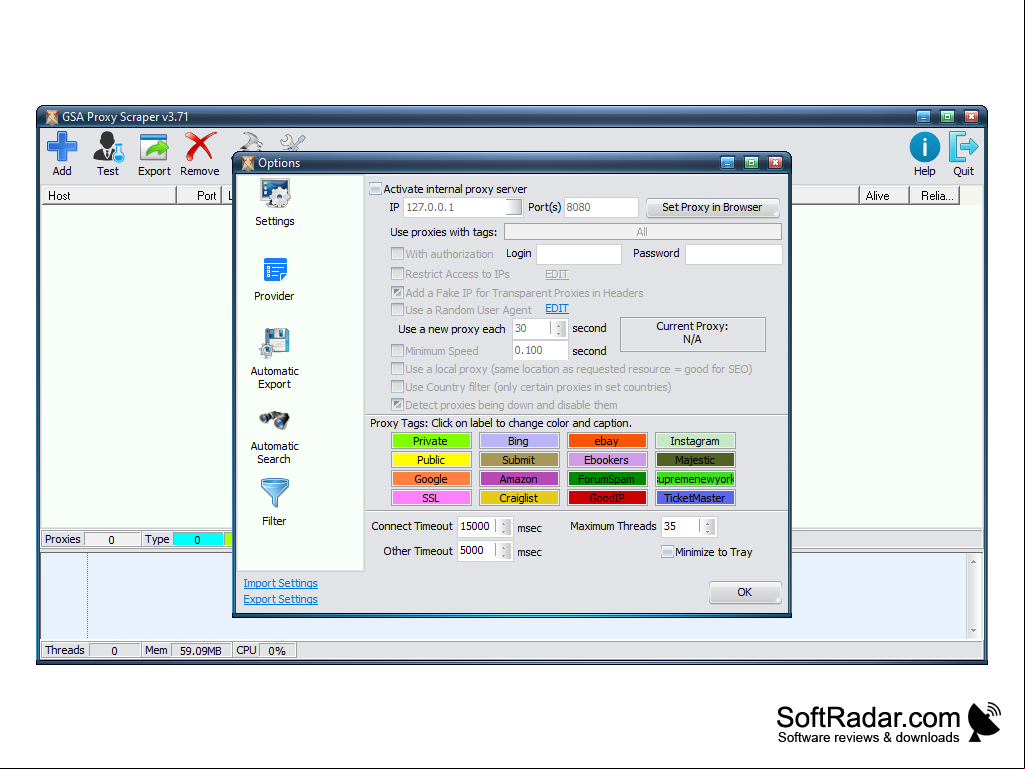Screen dimensions: 1025x769
Task: Open the Settings section in Options
Action: (275, 203)
